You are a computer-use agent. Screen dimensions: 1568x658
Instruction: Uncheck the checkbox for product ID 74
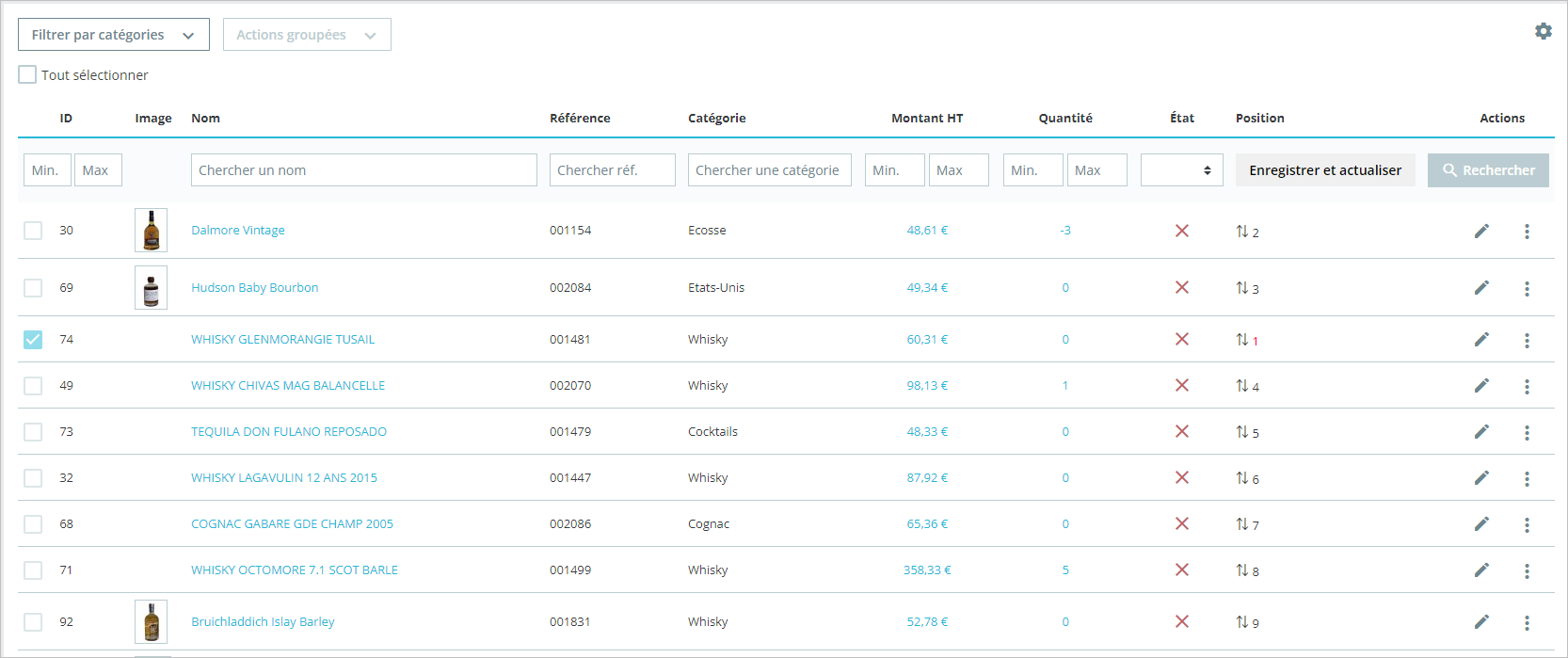[x=33, y=339]
